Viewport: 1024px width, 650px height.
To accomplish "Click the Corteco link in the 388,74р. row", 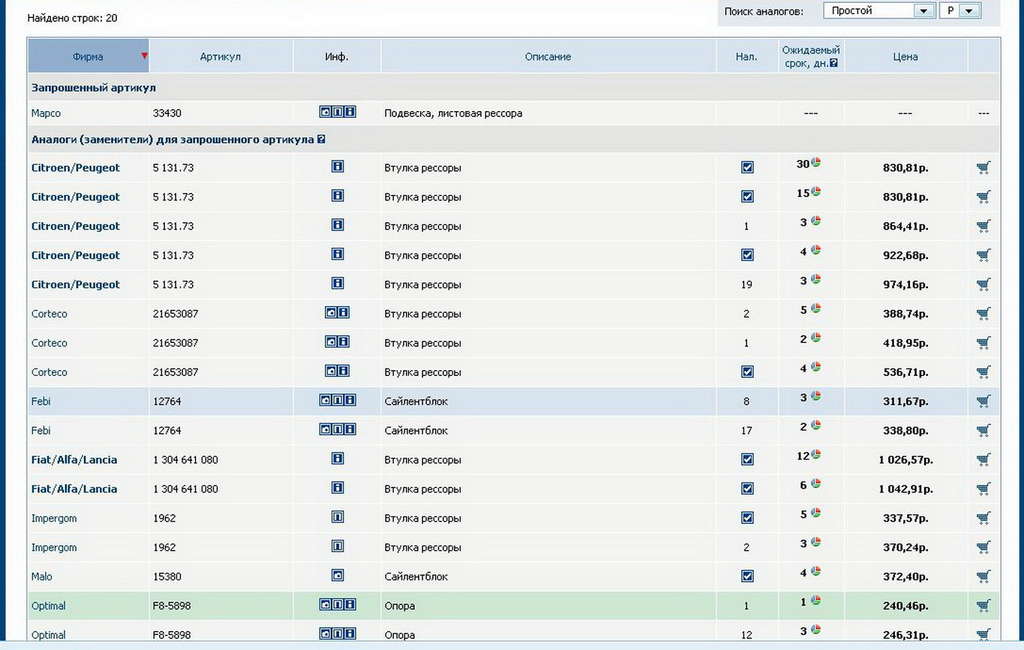I will pos(49,314).
